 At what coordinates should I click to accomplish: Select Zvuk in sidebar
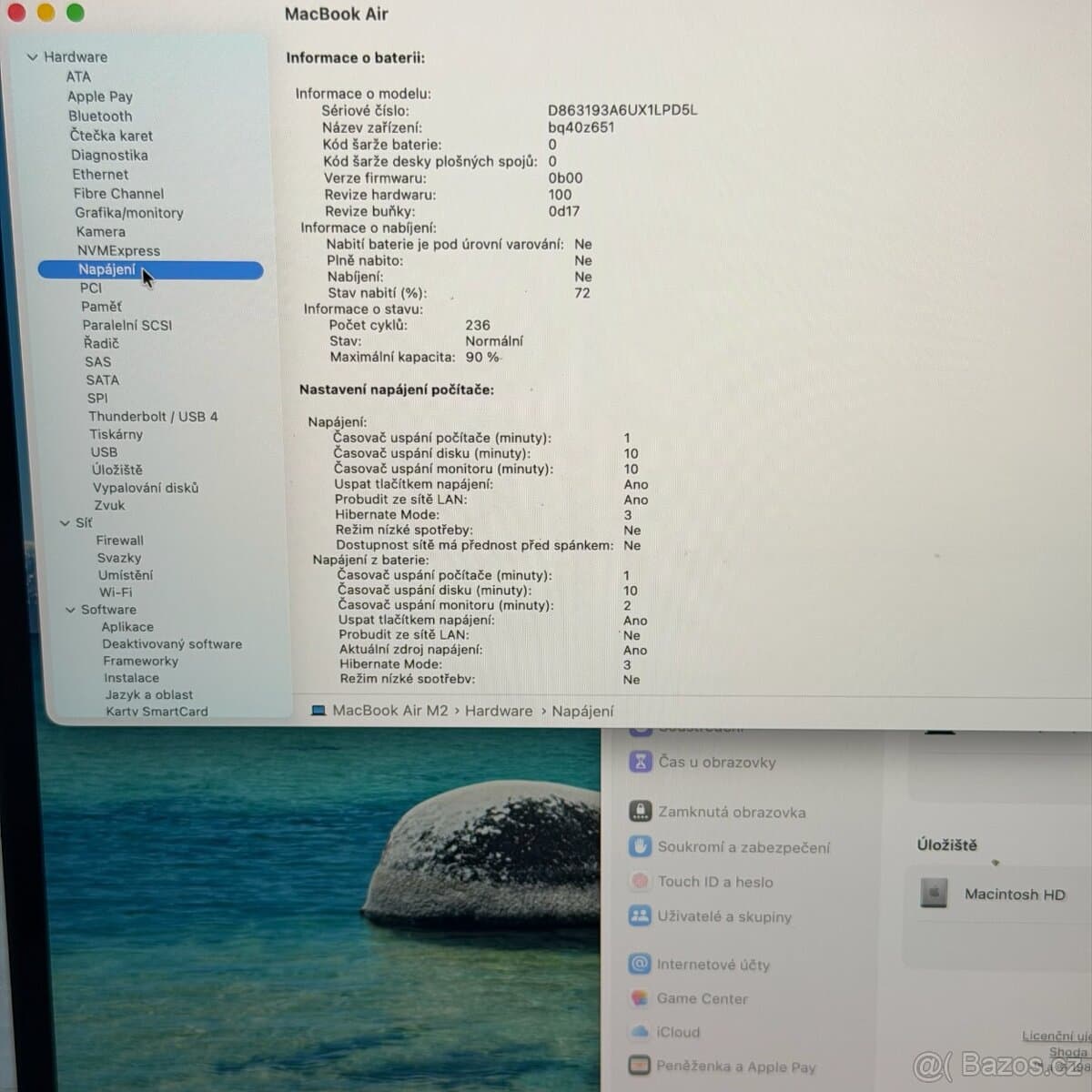tap(109, 506)
